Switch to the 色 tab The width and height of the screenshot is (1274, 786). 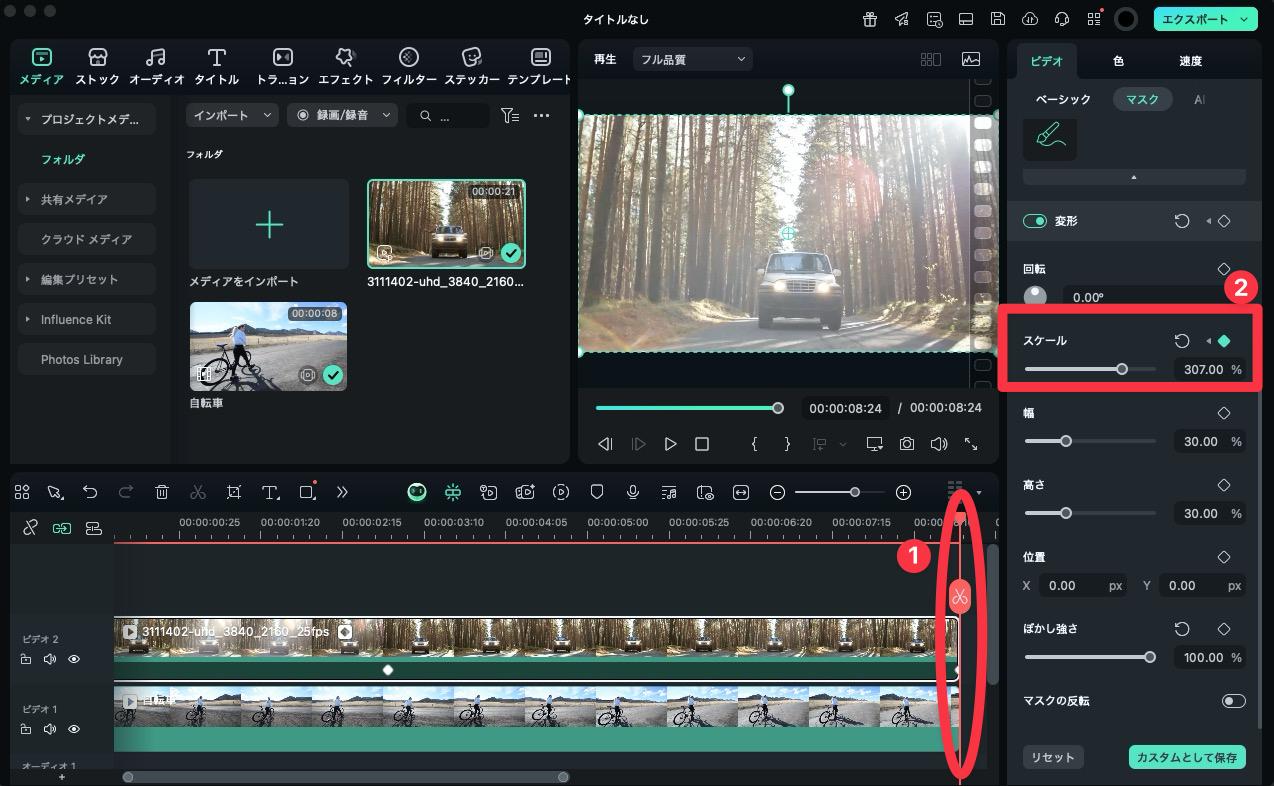click(x=1118, y=61)
